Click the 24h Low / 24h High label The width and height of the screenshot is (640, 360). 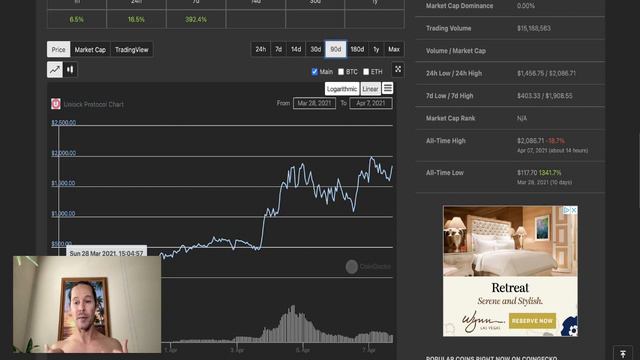(x=454, y=73)
